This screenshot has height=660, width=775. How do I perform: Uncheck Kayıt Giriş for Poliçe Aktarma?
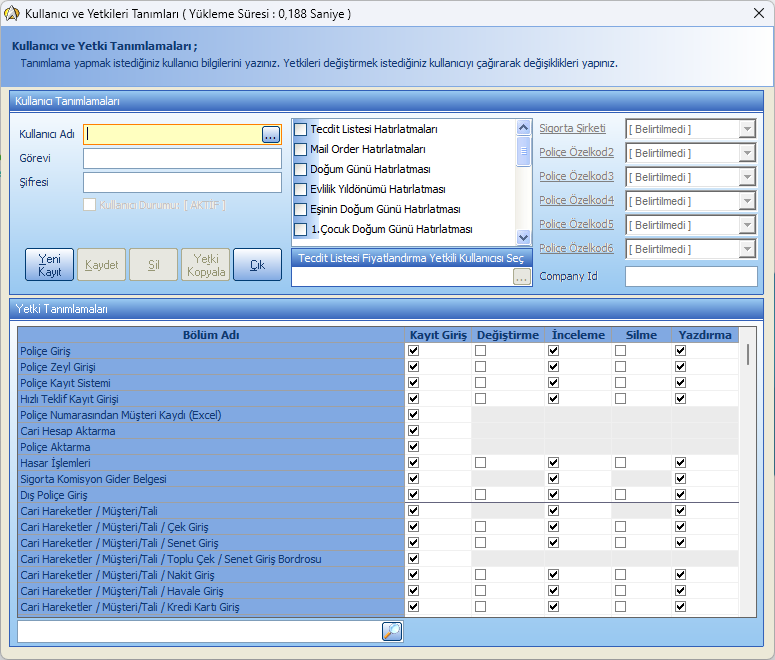pyautogui.click(x=414, y=446)
